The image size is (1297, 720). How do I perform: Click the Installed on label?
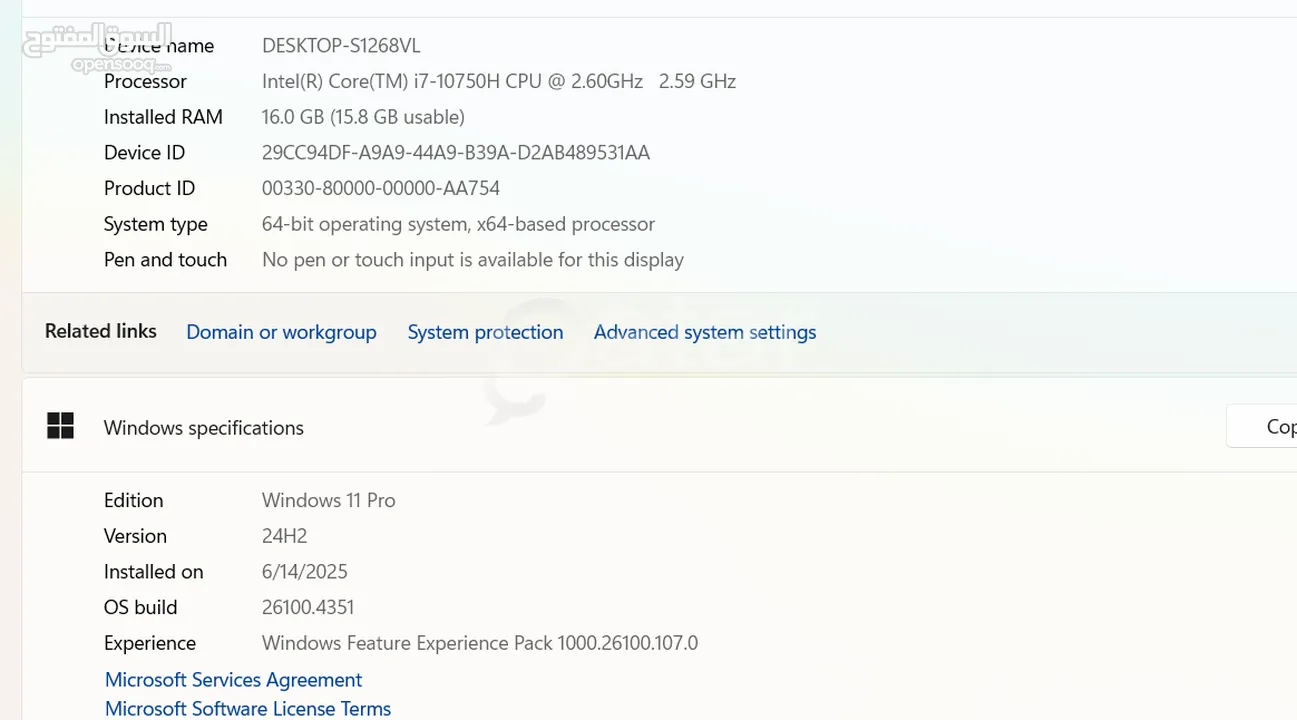(153, 572)
